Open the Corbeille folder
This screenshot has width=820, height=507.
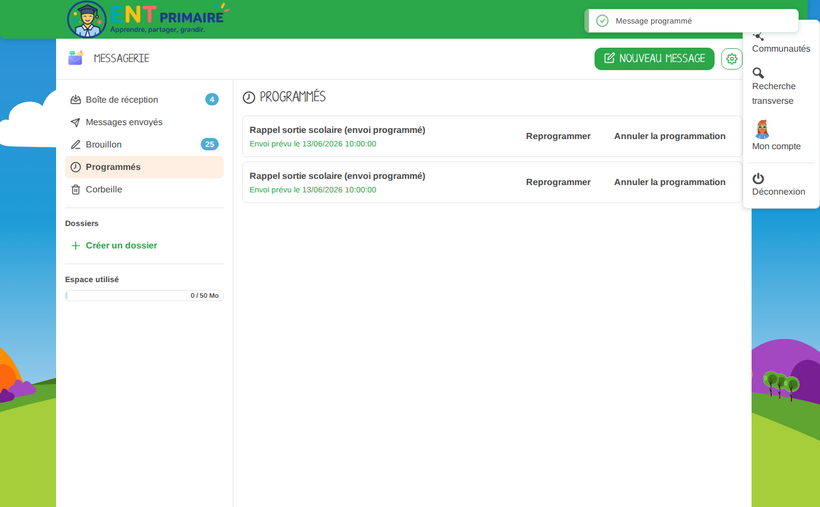[144, 189]
